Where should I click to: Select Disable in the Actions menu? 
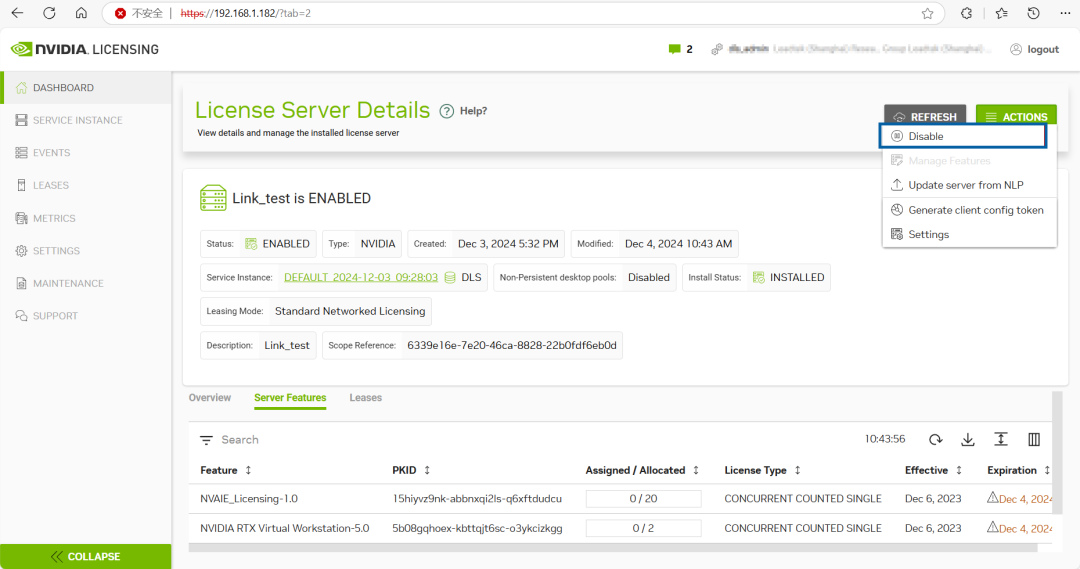coord(963,136)
